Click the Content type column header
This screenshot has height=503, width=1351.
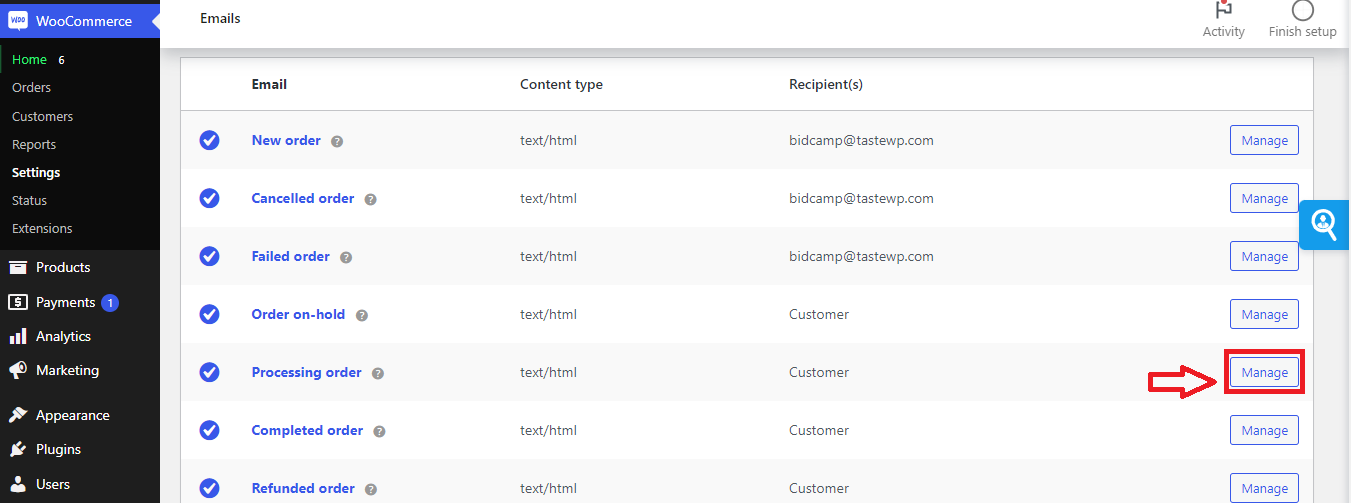point(561,84)
